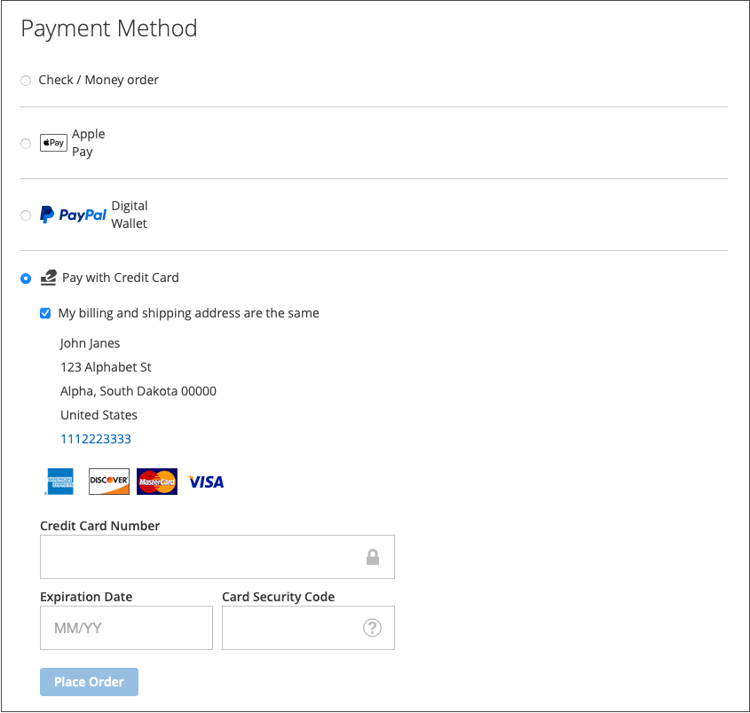Click the Apple Pay label text

pos(88,143)
